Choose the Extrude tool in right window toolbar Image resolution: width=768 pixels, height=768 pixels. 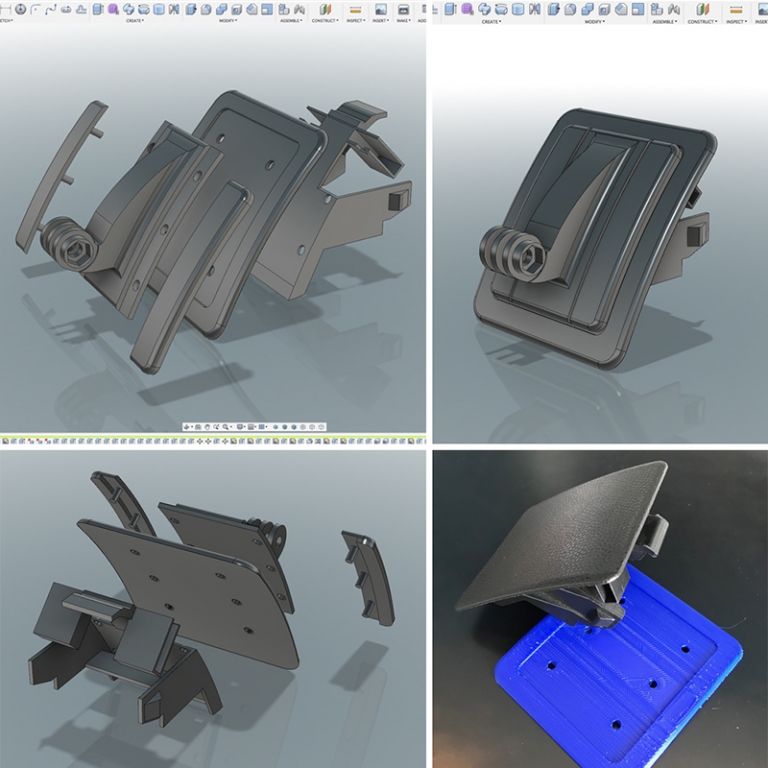pos(450,9)
